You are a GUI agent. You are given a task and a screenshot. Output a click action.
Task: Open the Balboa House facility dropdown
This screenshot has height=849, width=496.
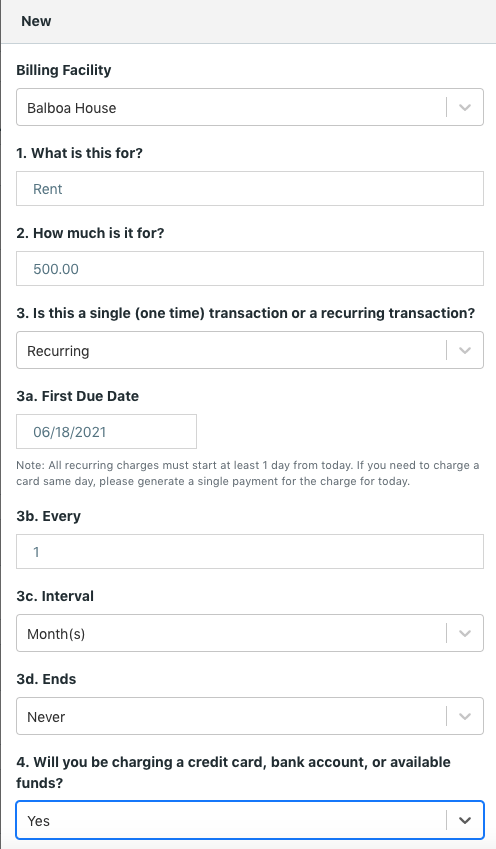coord(250,107)
